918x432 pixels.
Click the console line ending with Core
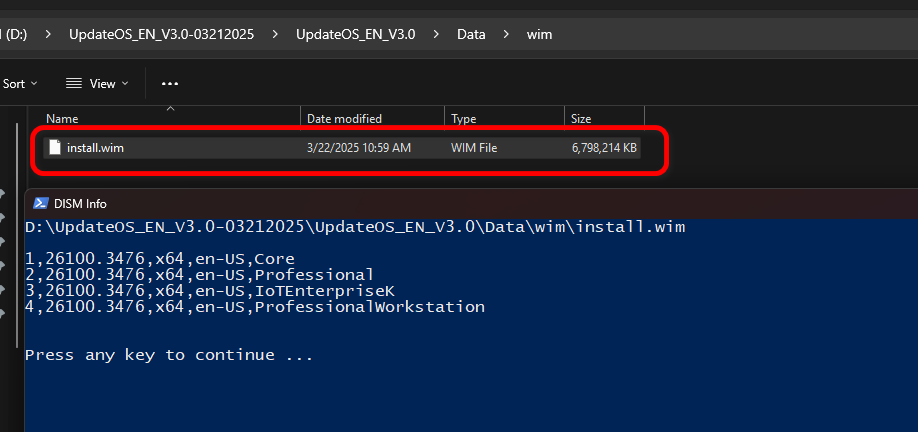coord(160,259)
